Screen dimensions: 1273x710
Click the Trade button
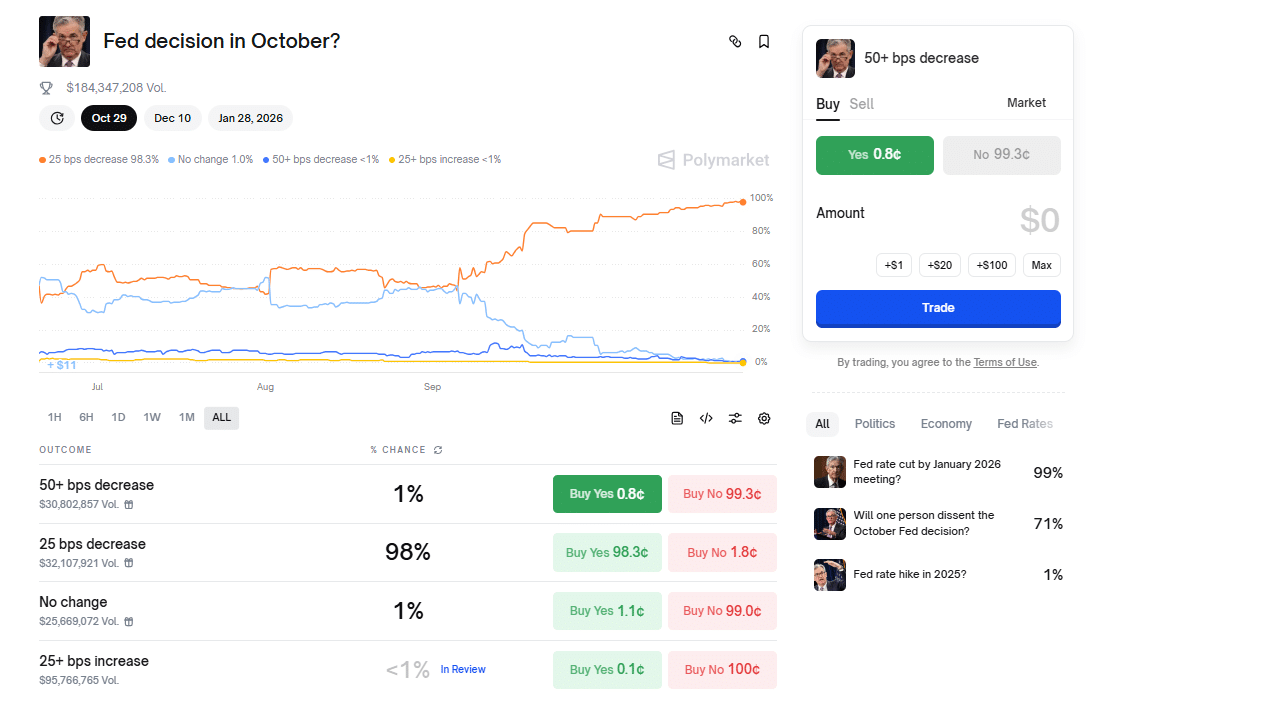pos(937,308)
